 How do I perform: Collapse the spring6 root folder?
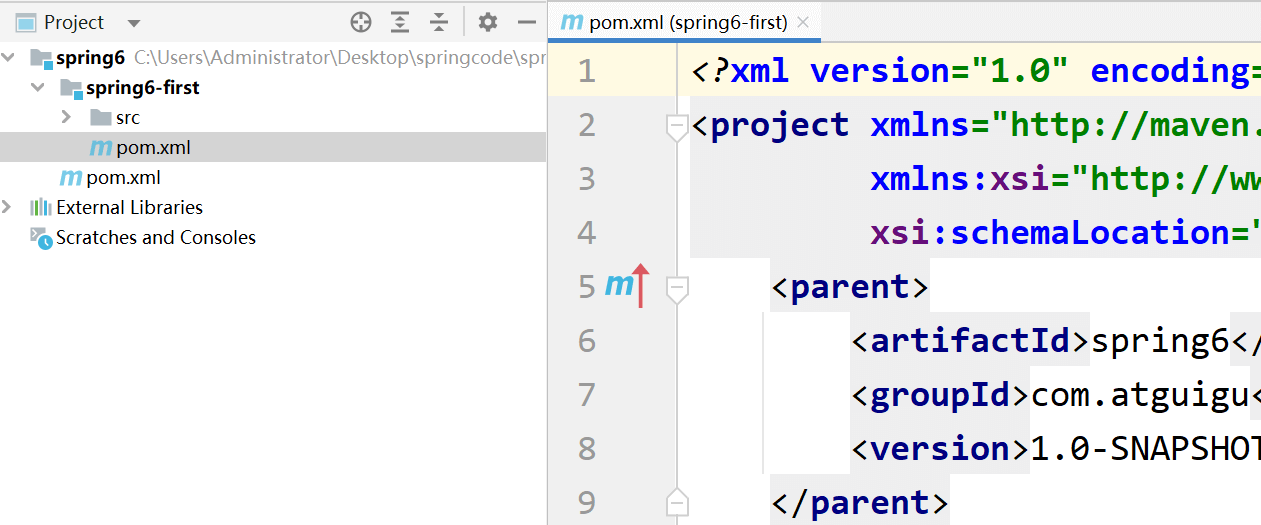9,58
